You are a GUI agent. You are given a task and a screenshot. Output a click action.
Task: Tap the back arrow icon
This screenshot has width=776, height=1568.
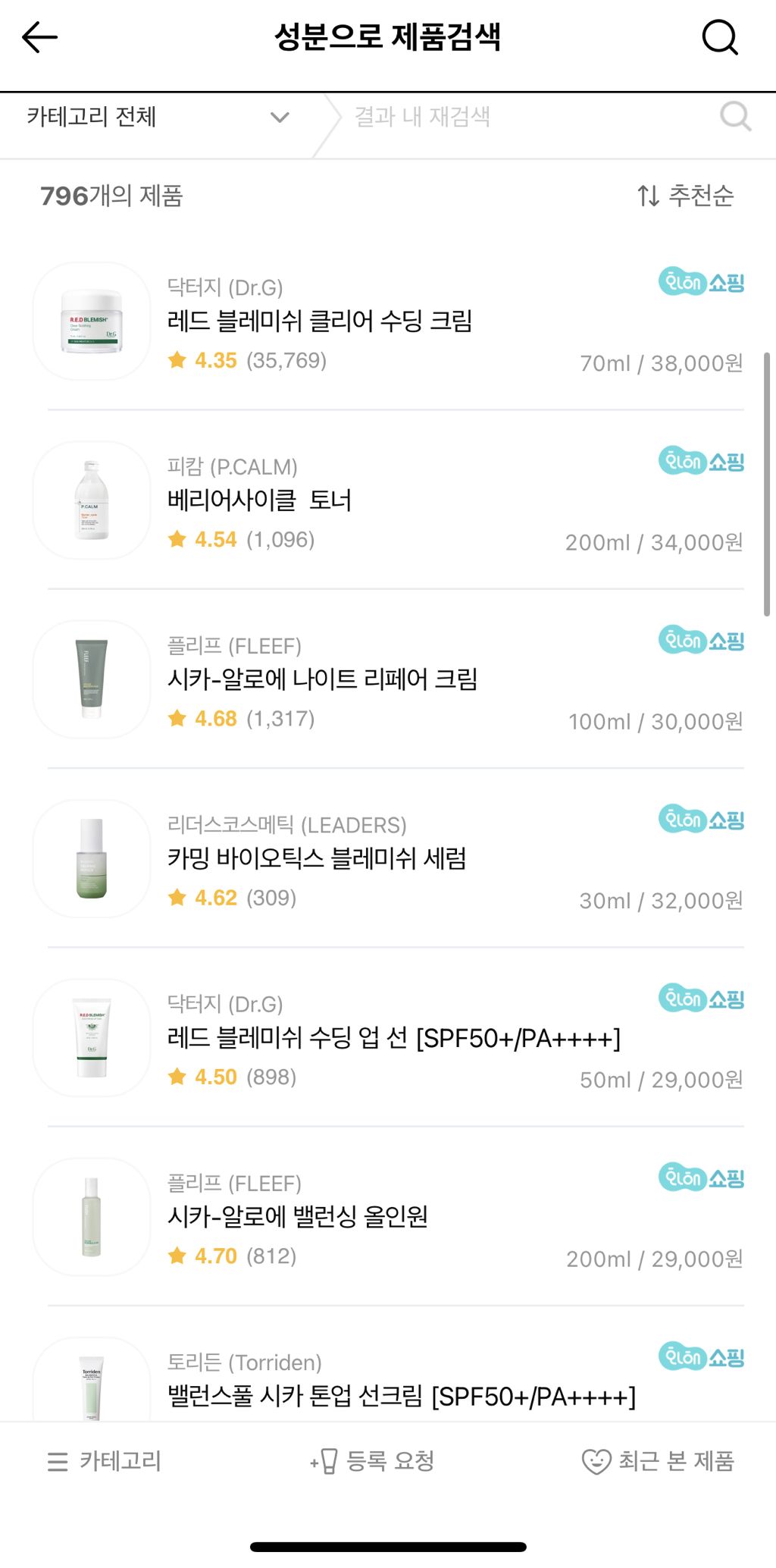[40, 37]
